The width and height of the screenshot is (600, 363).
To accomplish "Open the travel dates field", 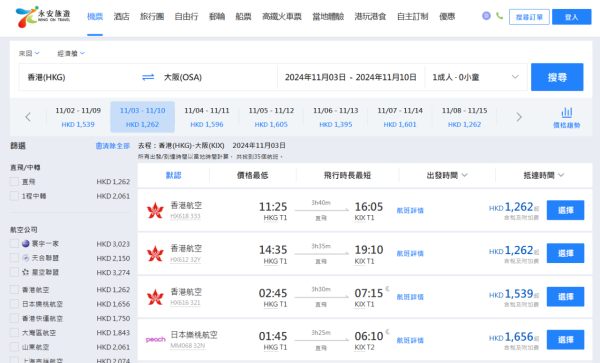I will 351,77.
